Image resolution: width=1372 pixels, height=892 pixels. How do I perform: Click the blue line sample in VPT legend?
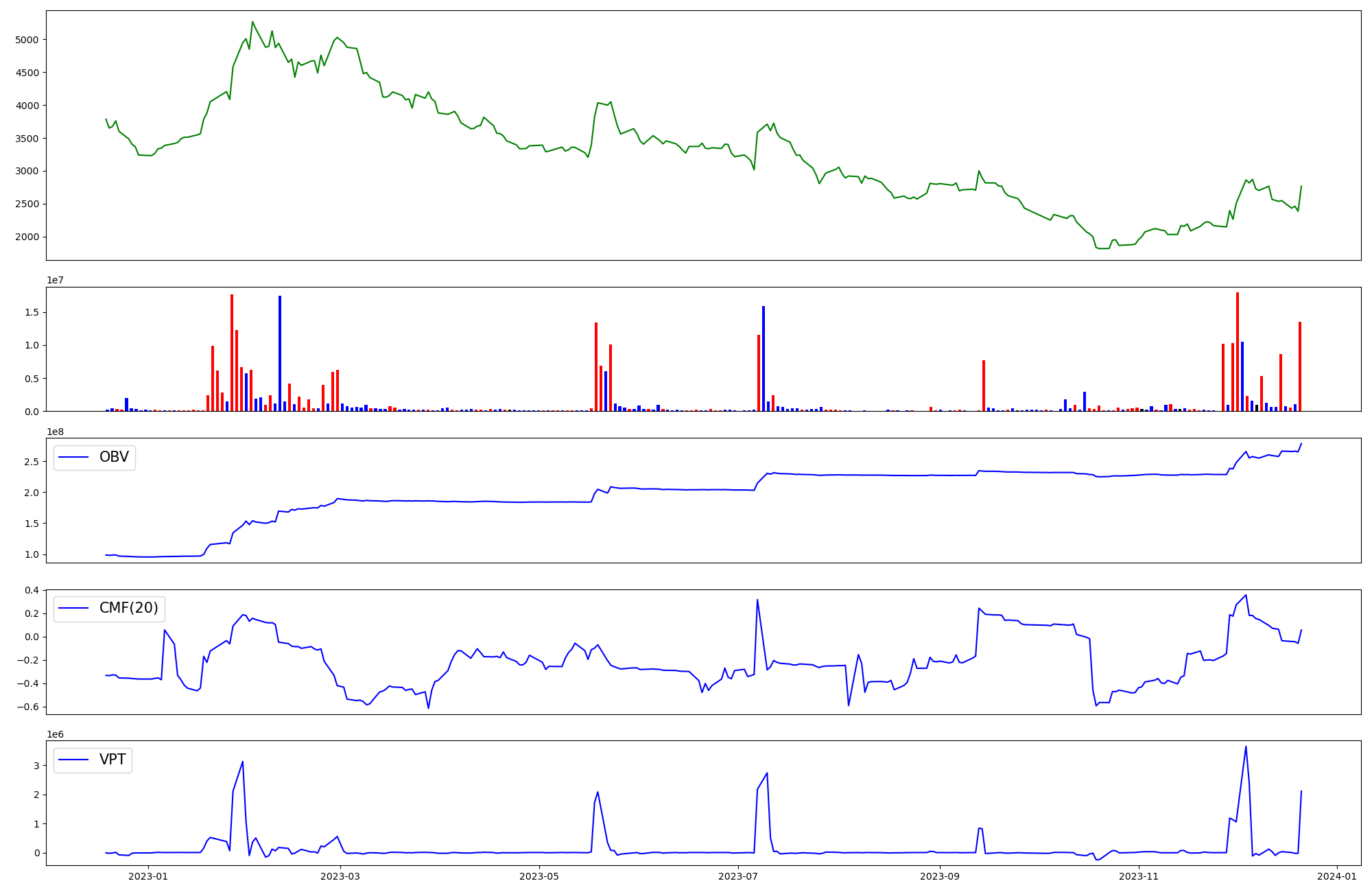coord(74,760)
